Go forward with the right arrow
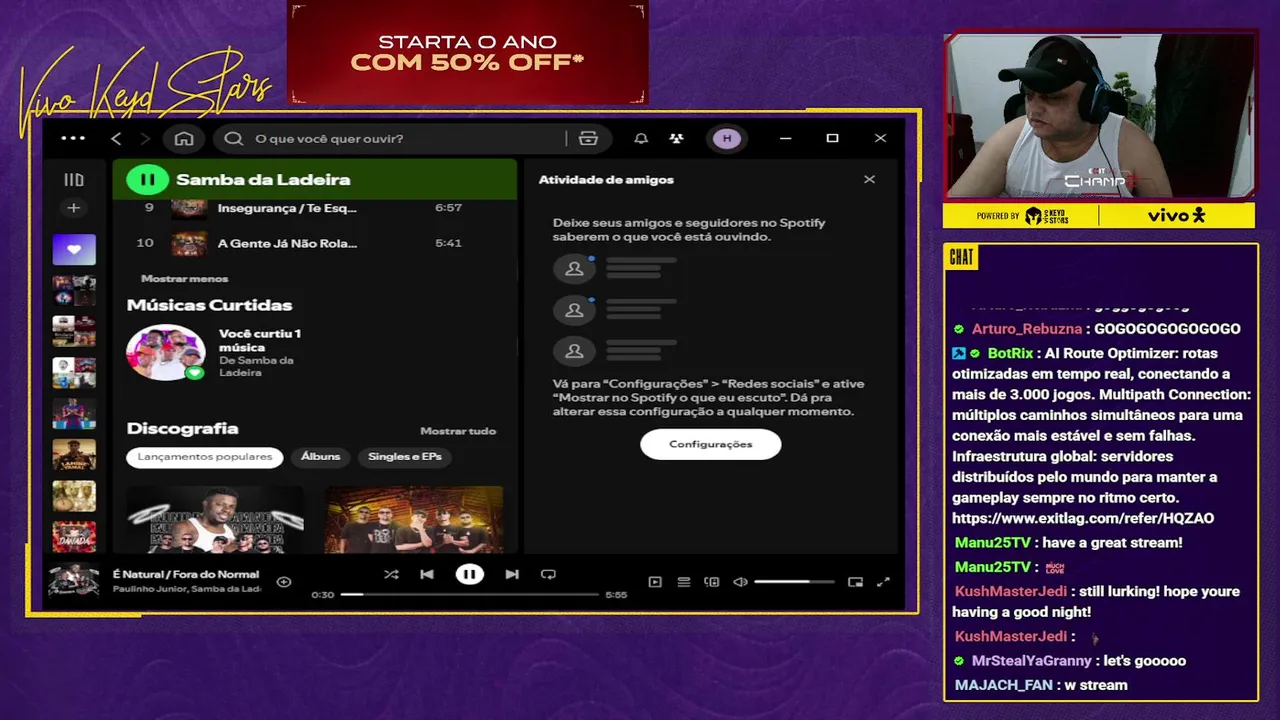This screenshot has height=720, width=1280. (x=145, y=138)
